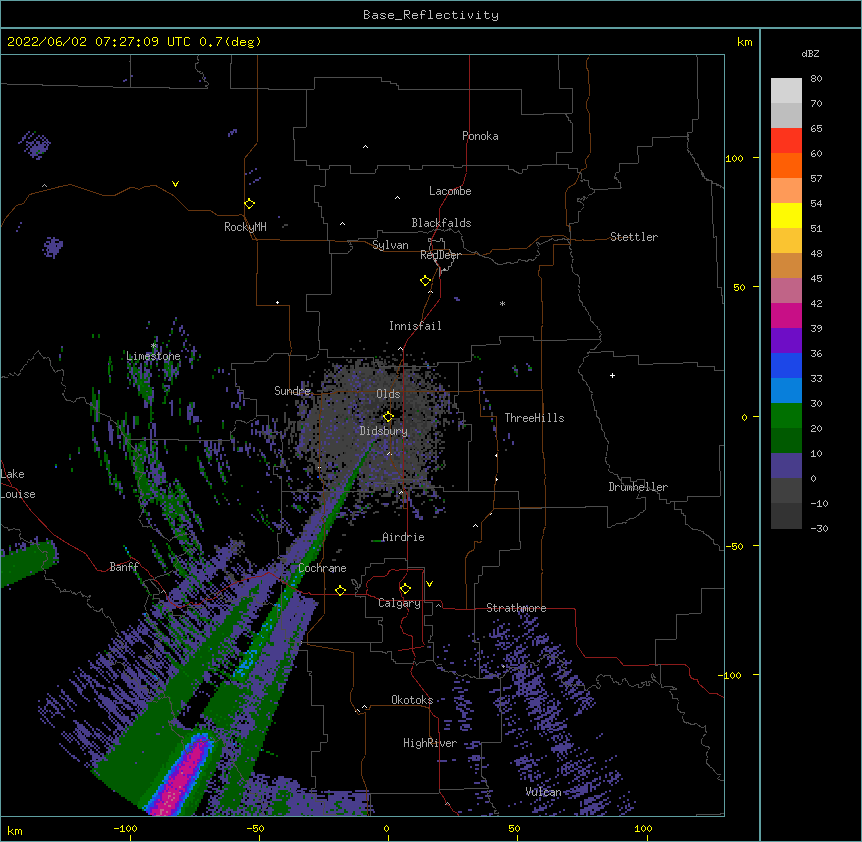Click the Banff map label

124,567
